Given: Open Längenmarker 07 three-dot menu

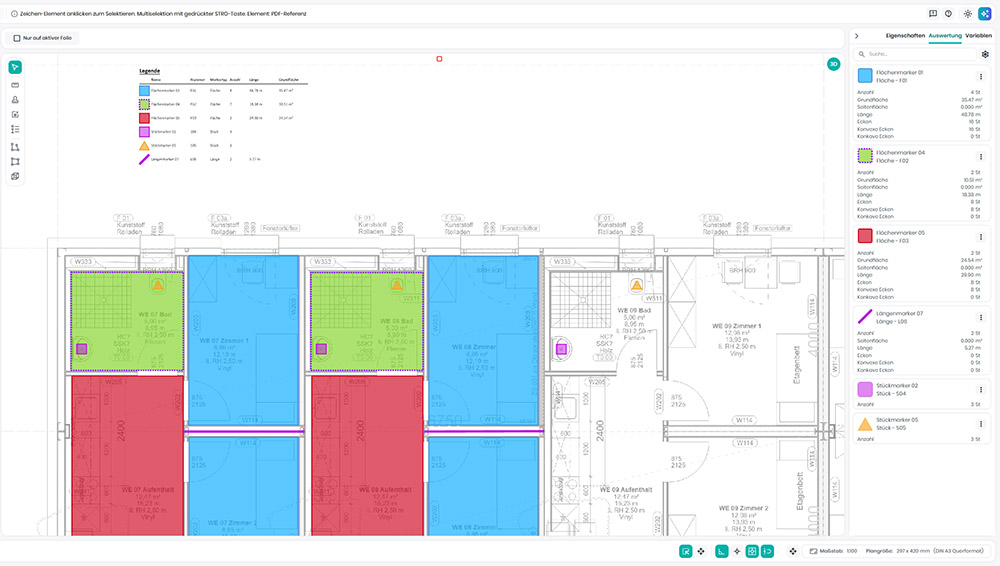Looking at the screenshot, I should pyautogui.click(x=980, y=317).
